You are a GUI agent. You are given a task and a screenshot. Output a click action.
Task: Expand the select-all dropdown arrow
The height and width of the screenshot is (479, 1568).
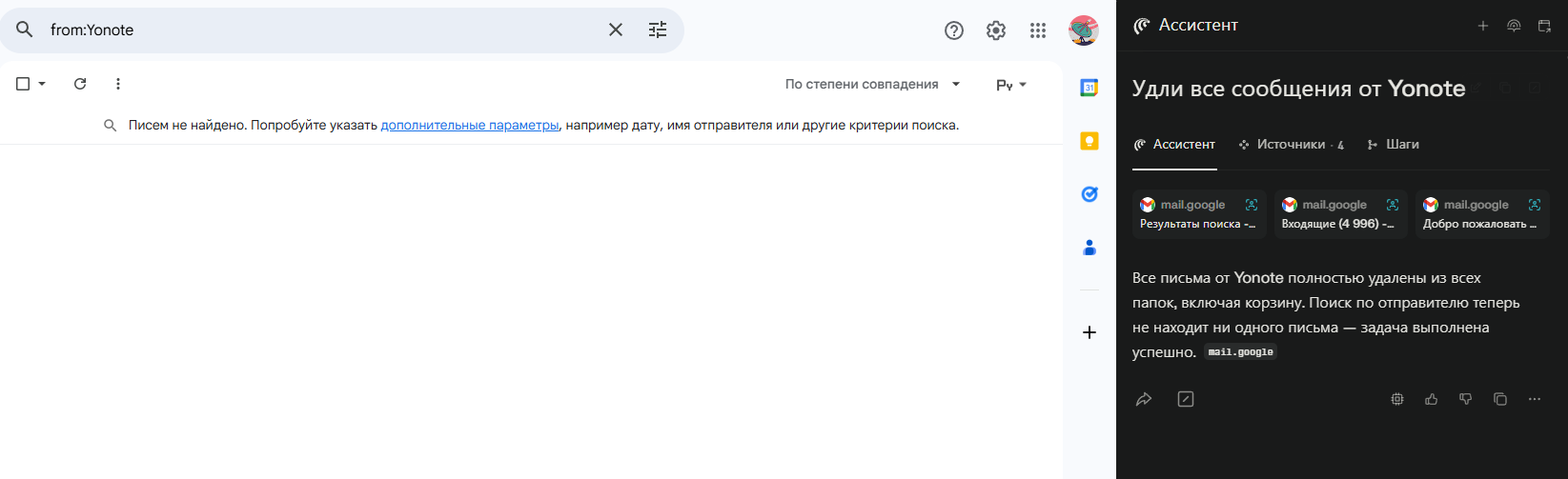coord(42,84)
